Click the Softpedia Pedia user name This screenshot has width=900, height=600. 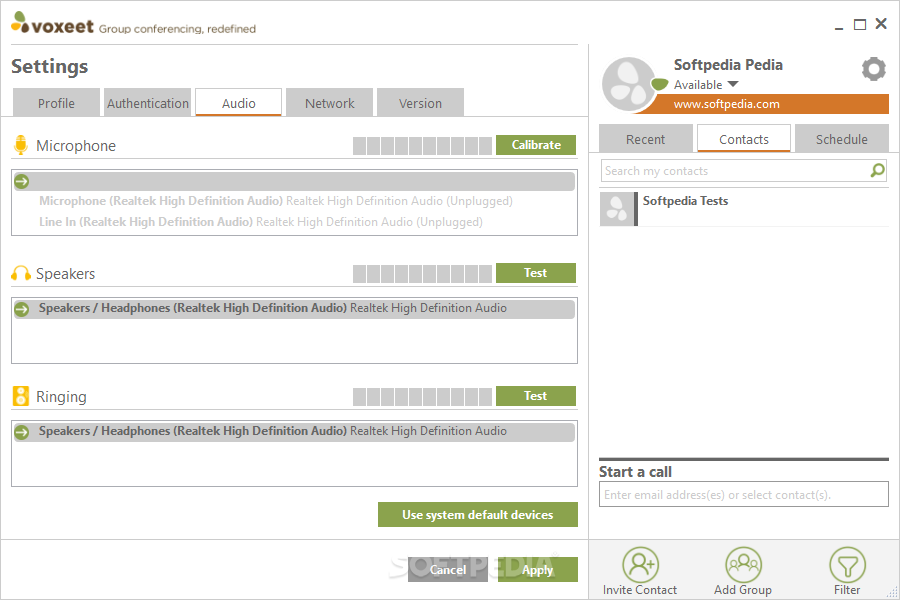(x=728, y=65)
